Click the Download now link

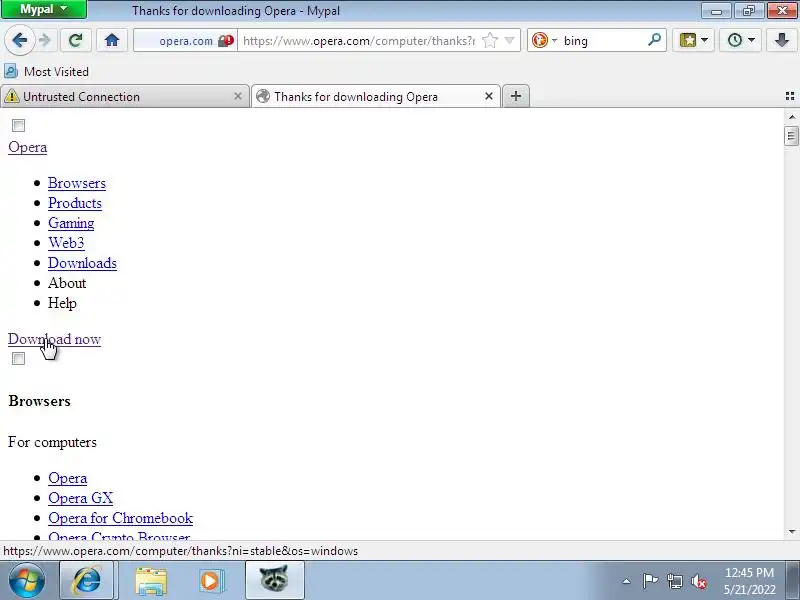(x=55, y=339)
